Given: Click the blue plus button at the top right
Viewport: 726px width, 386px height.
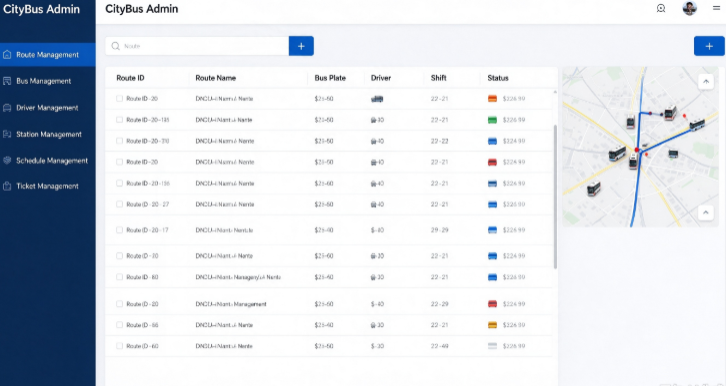Looking at the screenshot, I should [x=709, y=46].
